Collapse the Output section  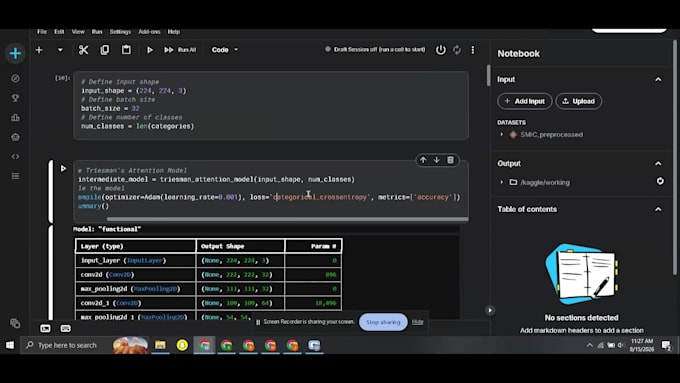point(658,164)
